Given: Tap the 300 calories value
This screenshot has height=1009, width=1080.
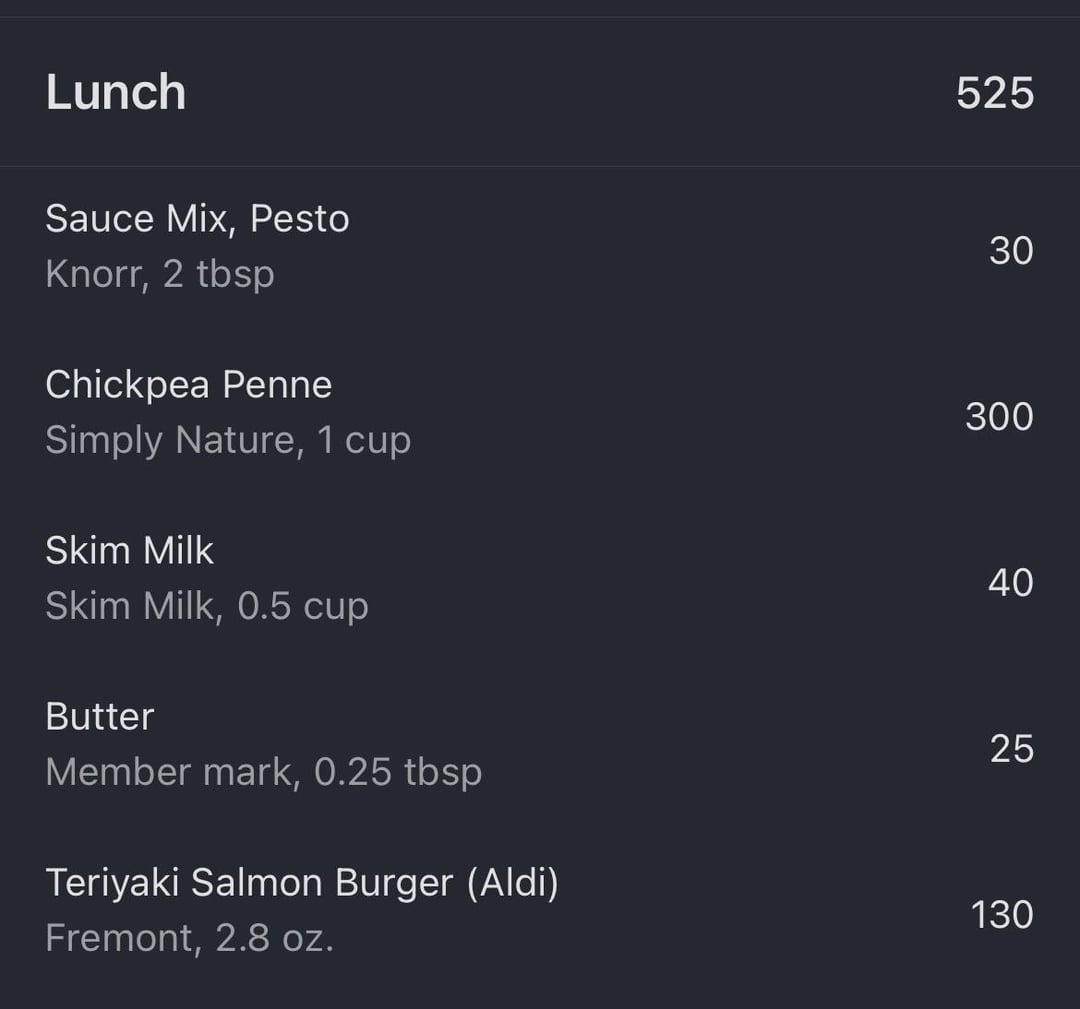Looking at the screenshot, I should coord(999,417).
